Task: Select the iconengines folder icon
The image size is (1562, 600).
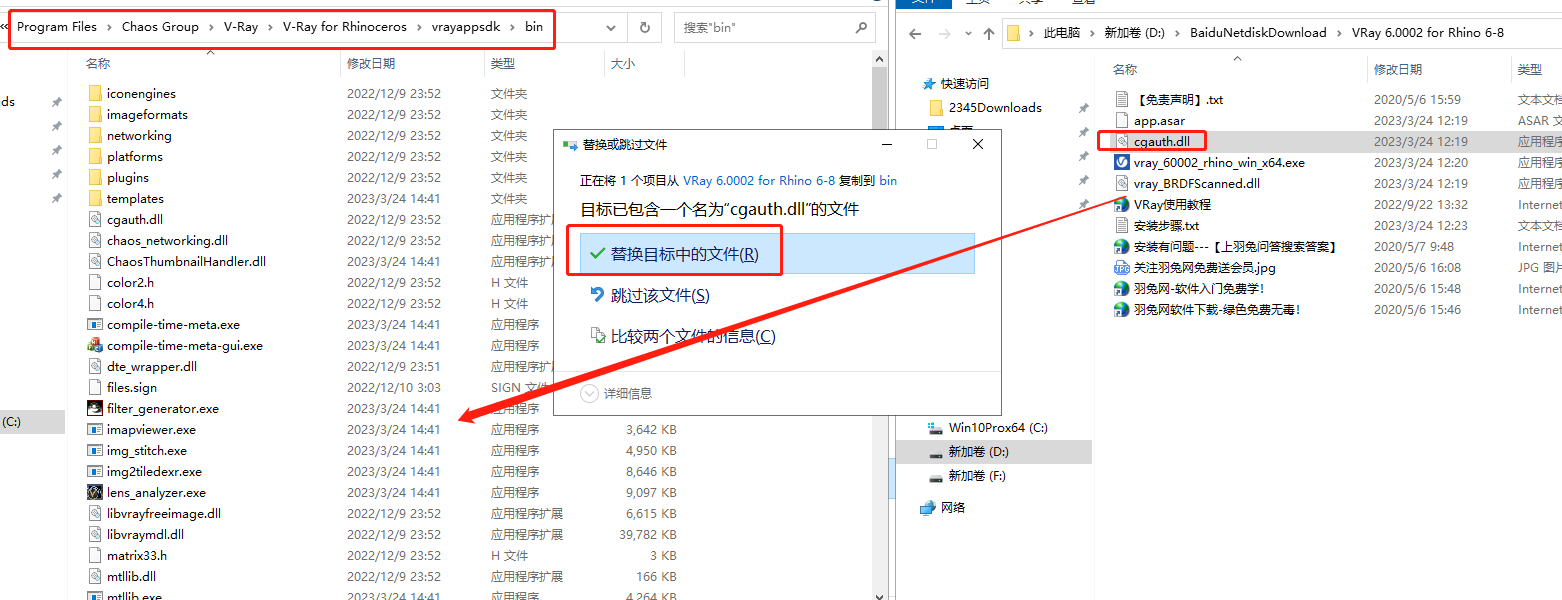Action: (x=95, y=93)
